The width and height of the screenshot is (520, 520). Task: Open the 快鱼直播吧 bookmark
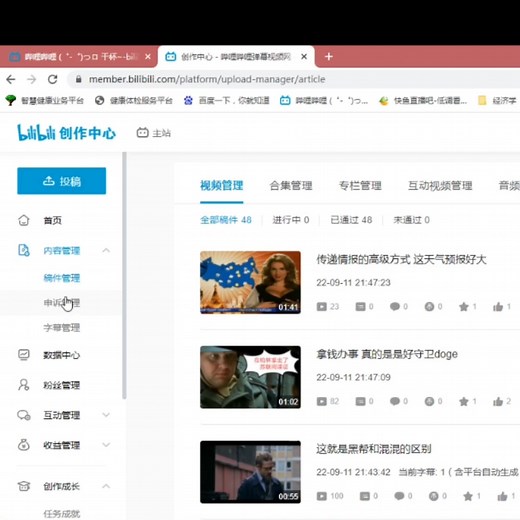(423, 100)
